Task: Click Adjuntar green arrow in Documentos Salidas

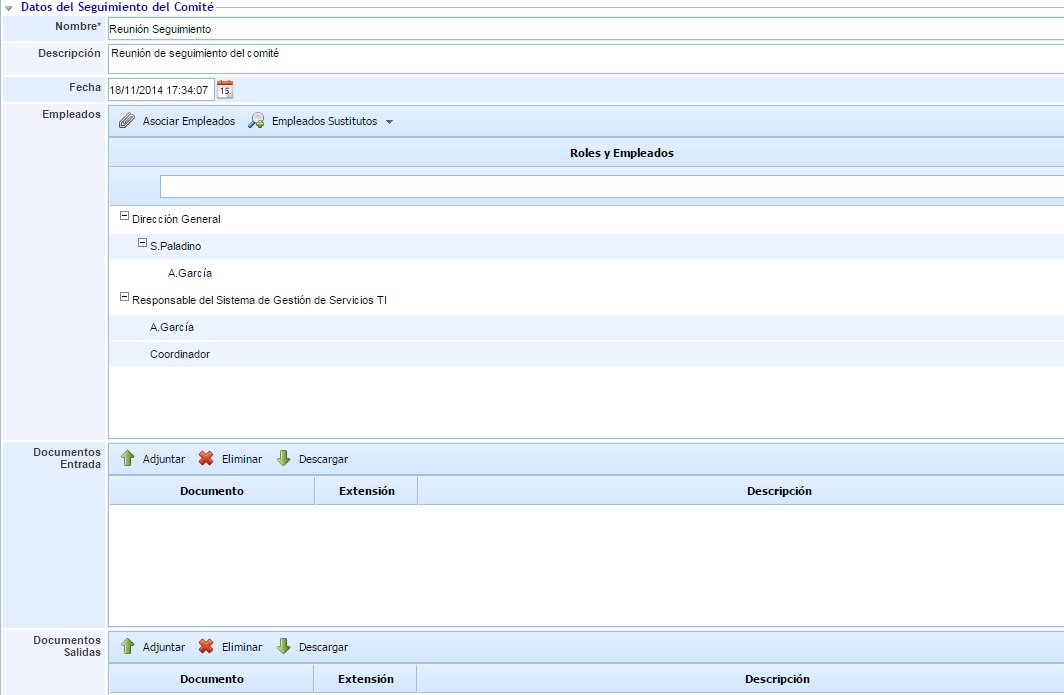Action: coord(127,647)
